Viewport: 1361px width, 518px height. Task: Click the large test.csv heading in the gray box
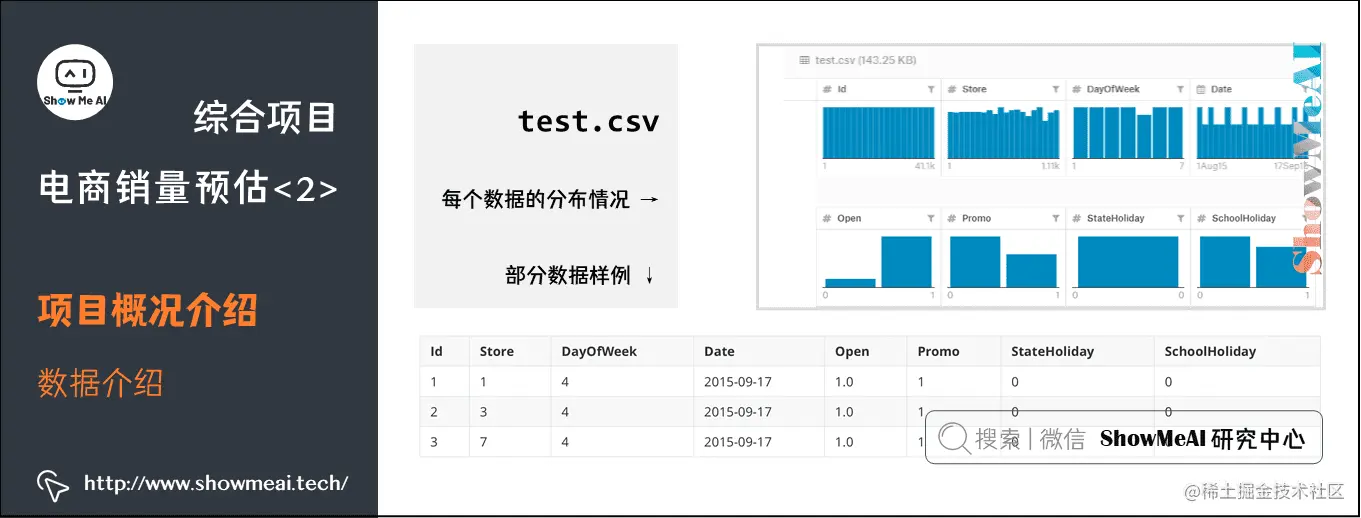589,122
